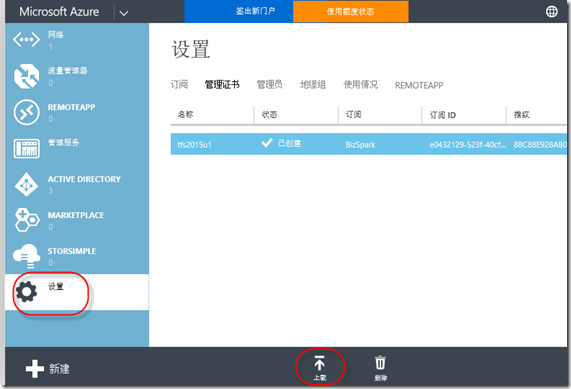Click the 已创建 status text

pos(290,143)
